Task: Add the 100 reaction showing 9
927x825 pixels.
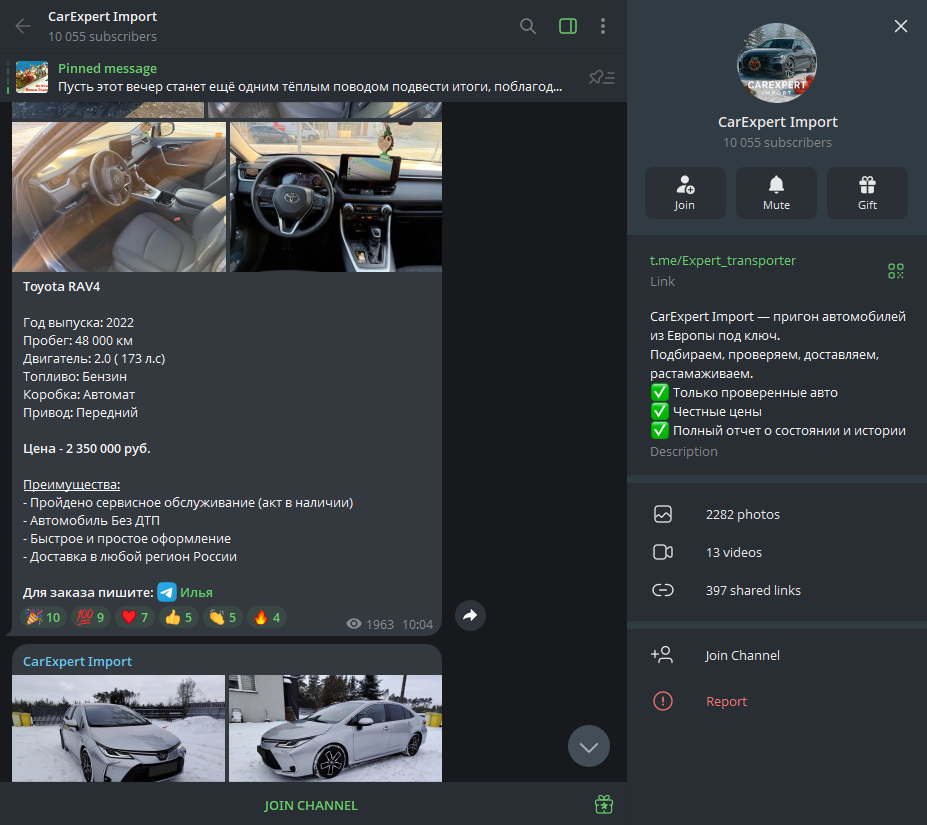Action: [91, 617]
